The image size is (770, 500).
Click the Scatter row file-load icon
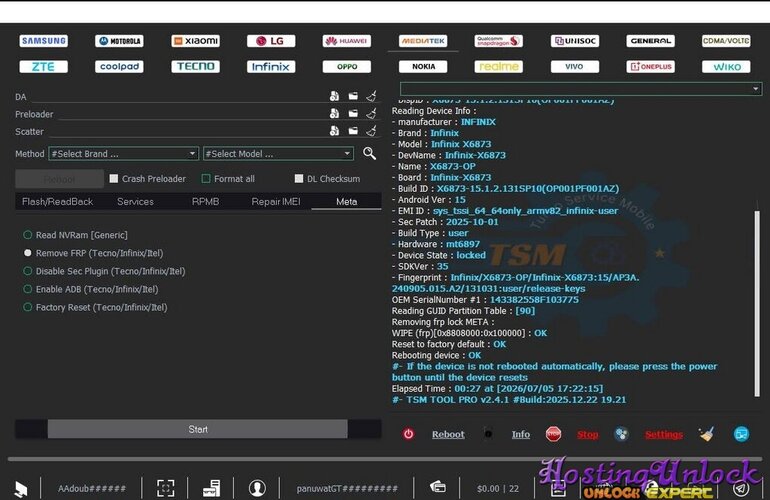(x=334, y=131)
